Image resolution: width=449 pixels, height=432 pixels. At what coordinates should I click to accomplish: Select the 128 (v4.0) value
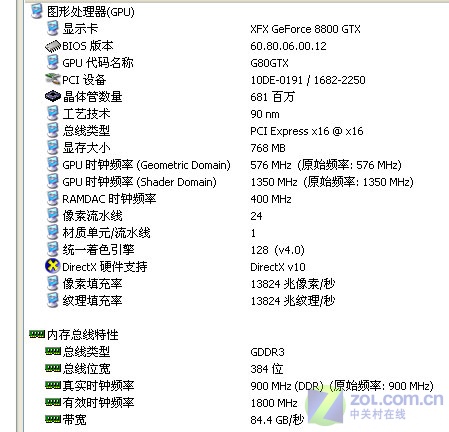click(277, 250)
